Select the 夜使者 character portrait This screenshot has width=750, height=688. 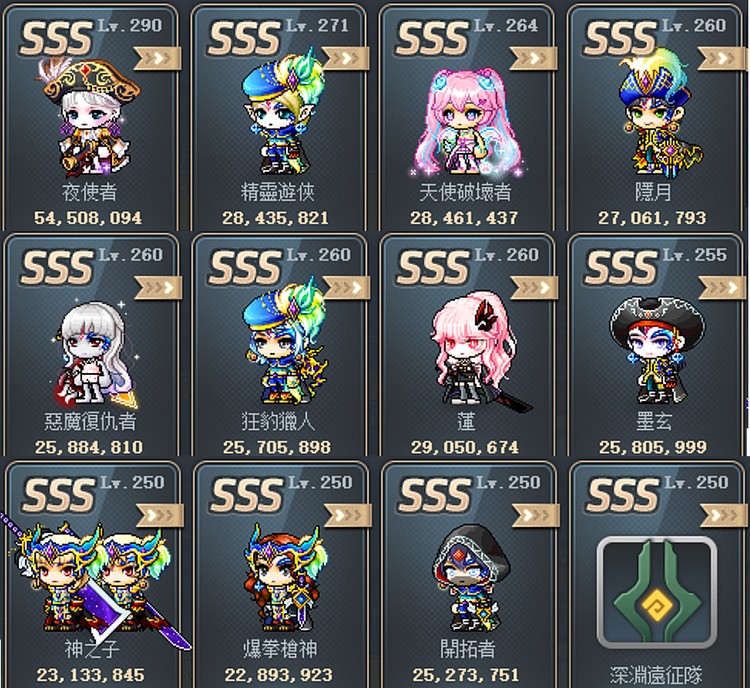tap(88, 118)
